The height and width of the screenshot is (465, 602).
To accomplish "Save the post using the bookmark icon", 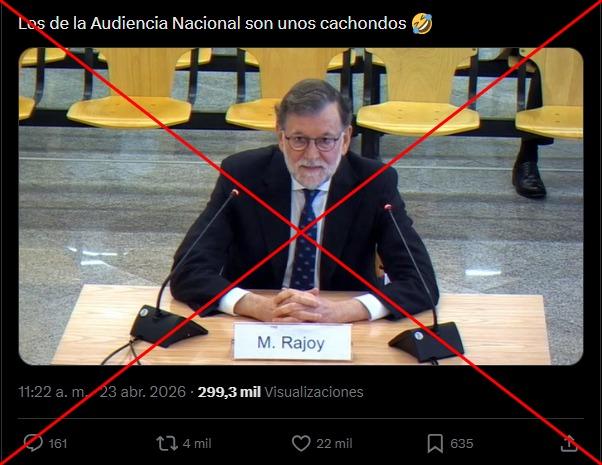I will [435, 443].
